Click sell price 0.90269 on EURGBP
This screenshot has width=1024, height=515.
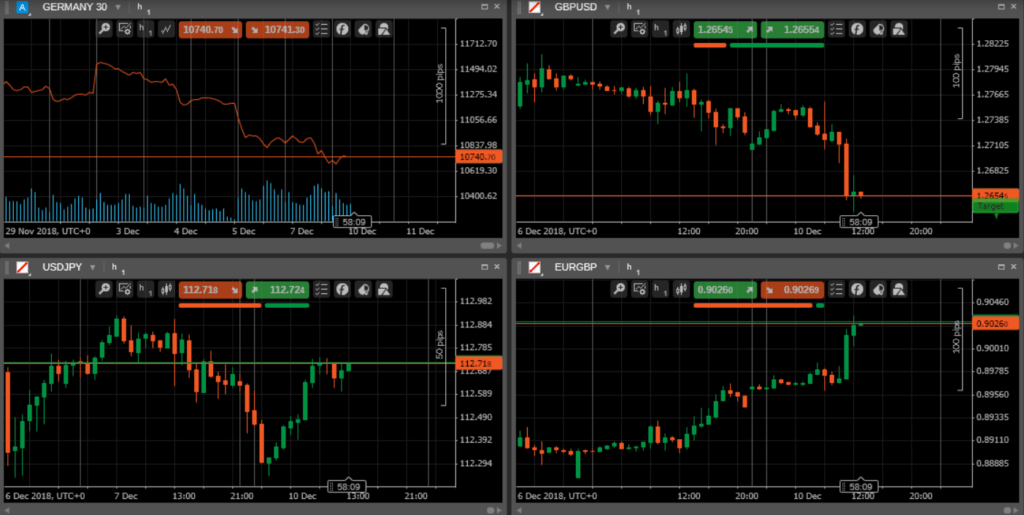[x=792, y=289]
